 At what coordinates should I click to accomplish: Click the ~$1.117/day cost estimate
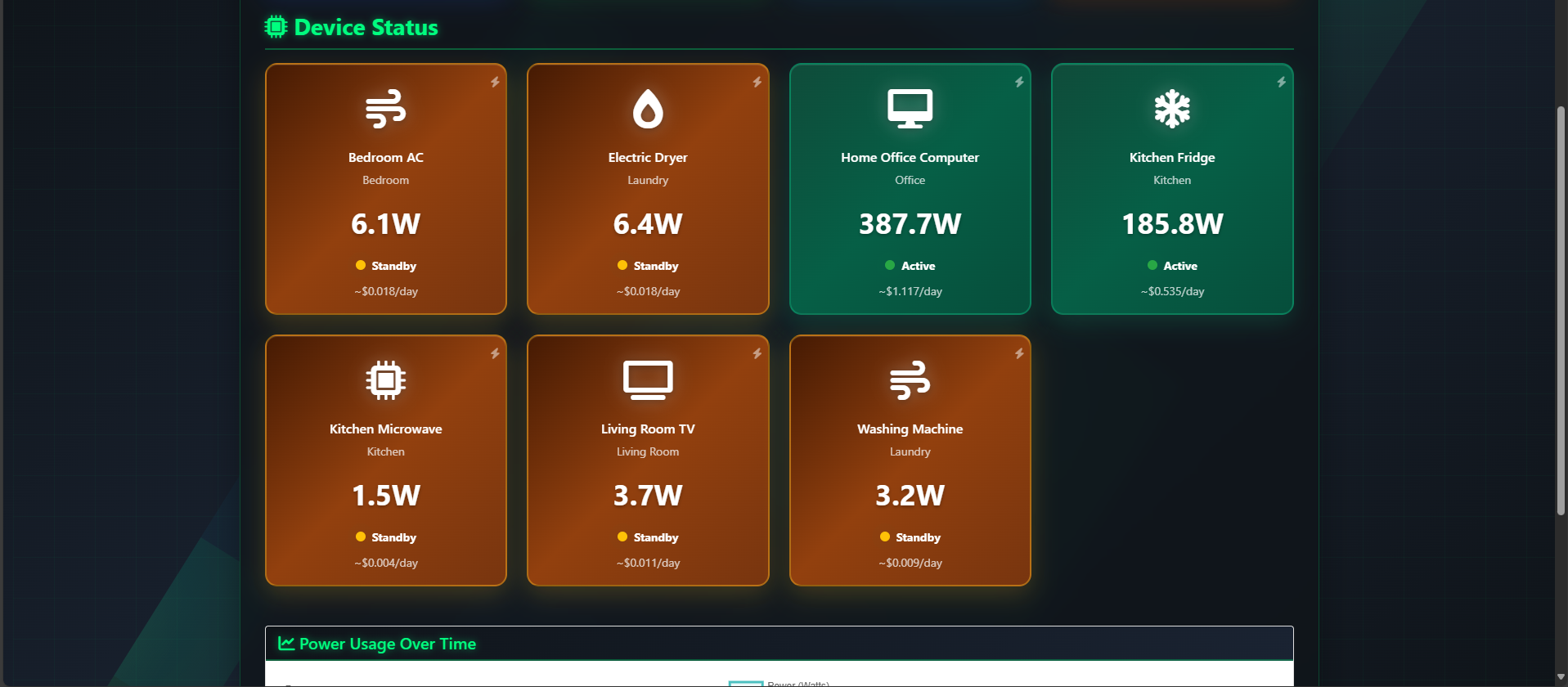coord(910,291)
